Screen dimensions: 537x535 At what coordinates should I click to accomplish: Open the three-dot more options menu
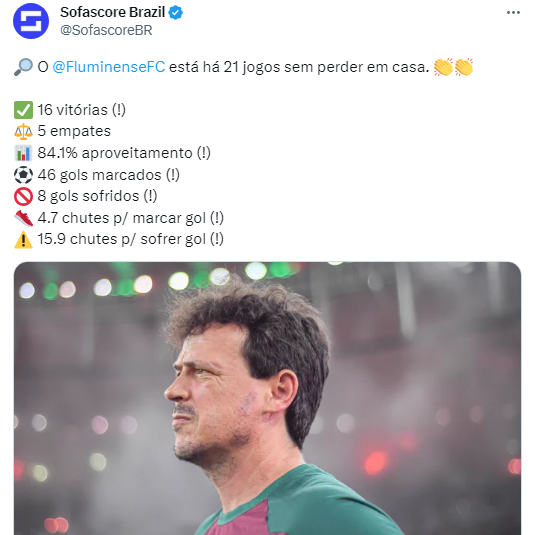click(513, 13)
